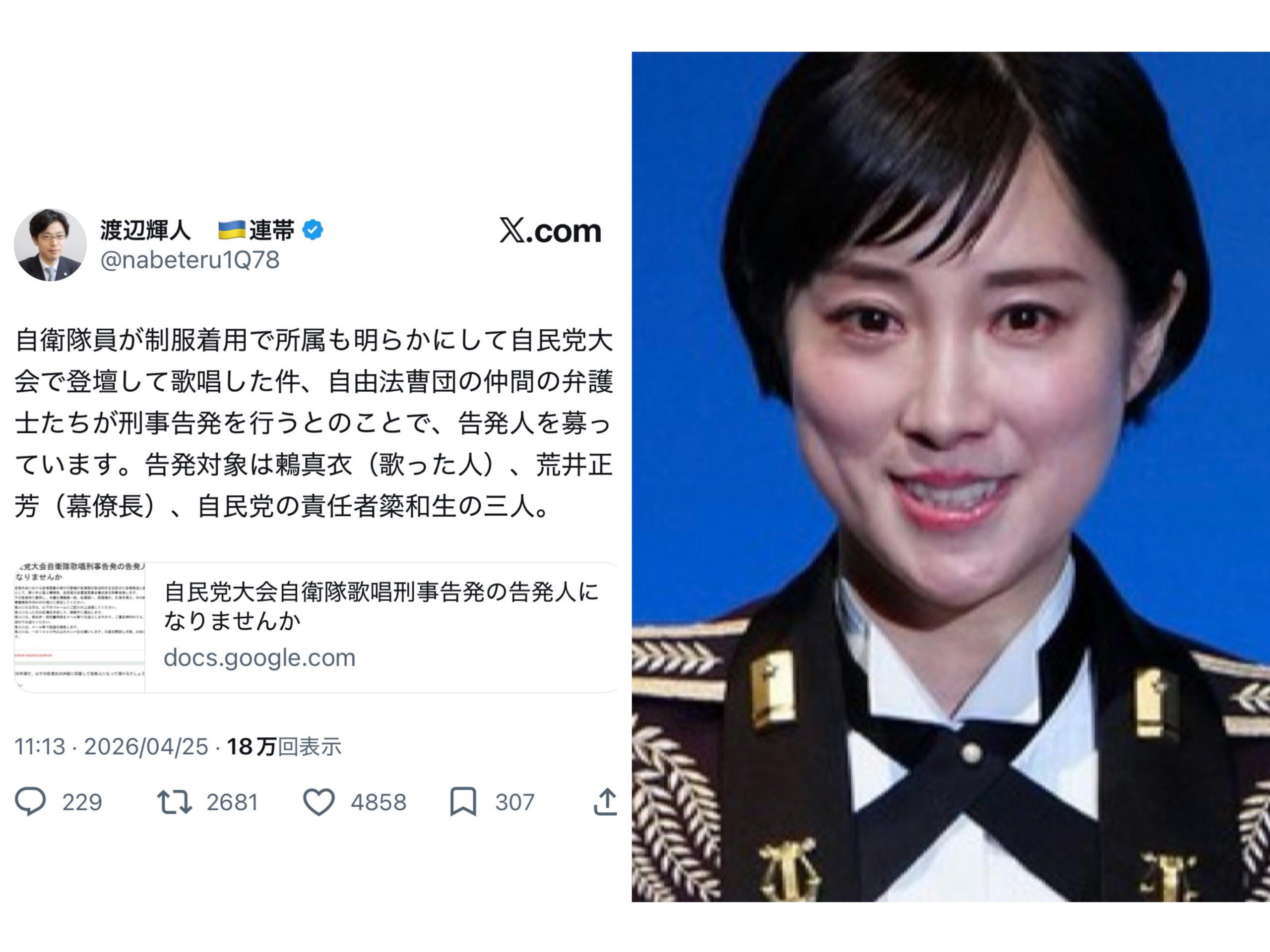Like the post with heart icon

tap(318, 802)
